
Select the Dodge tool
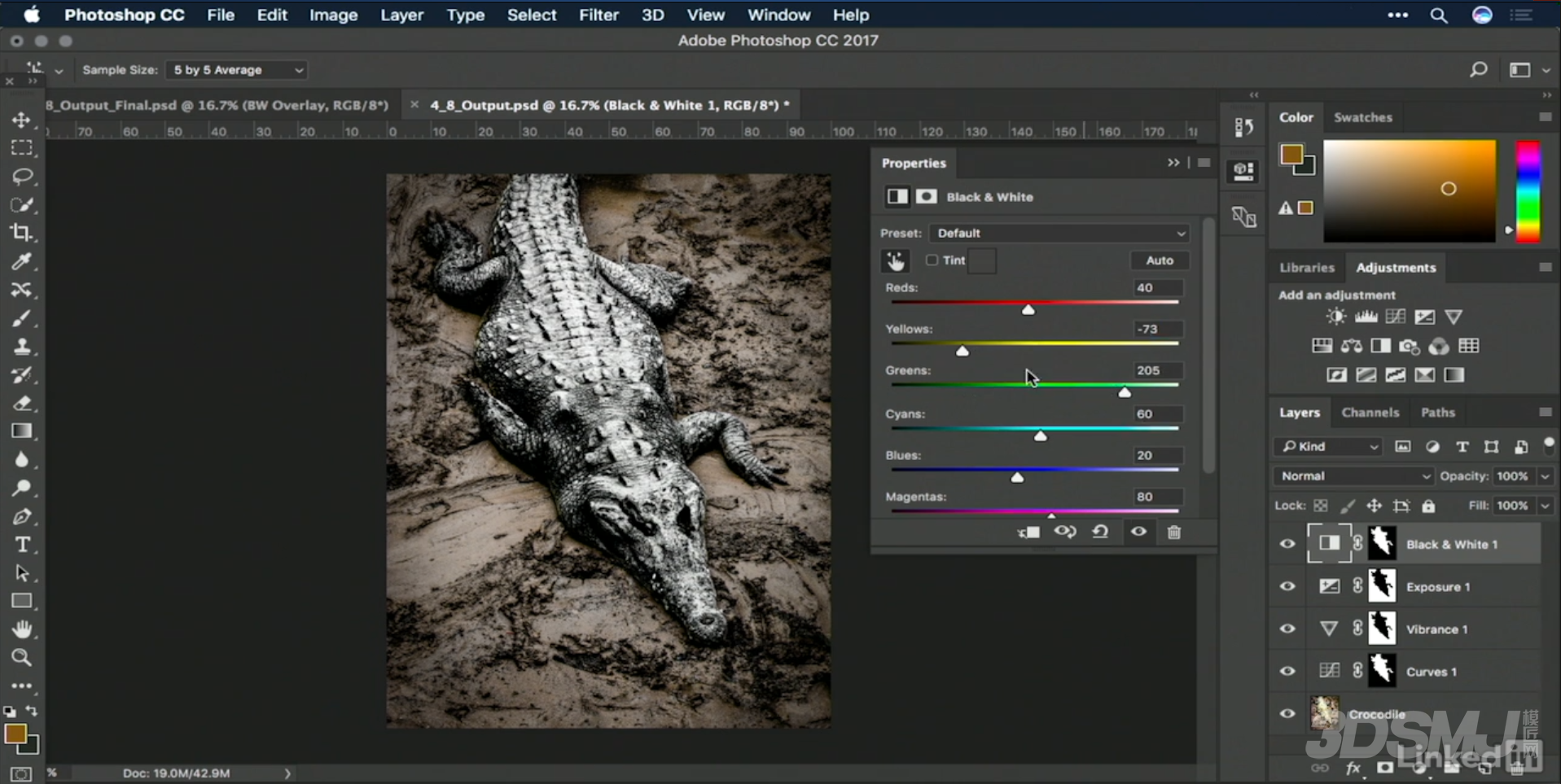coord(22,488)
